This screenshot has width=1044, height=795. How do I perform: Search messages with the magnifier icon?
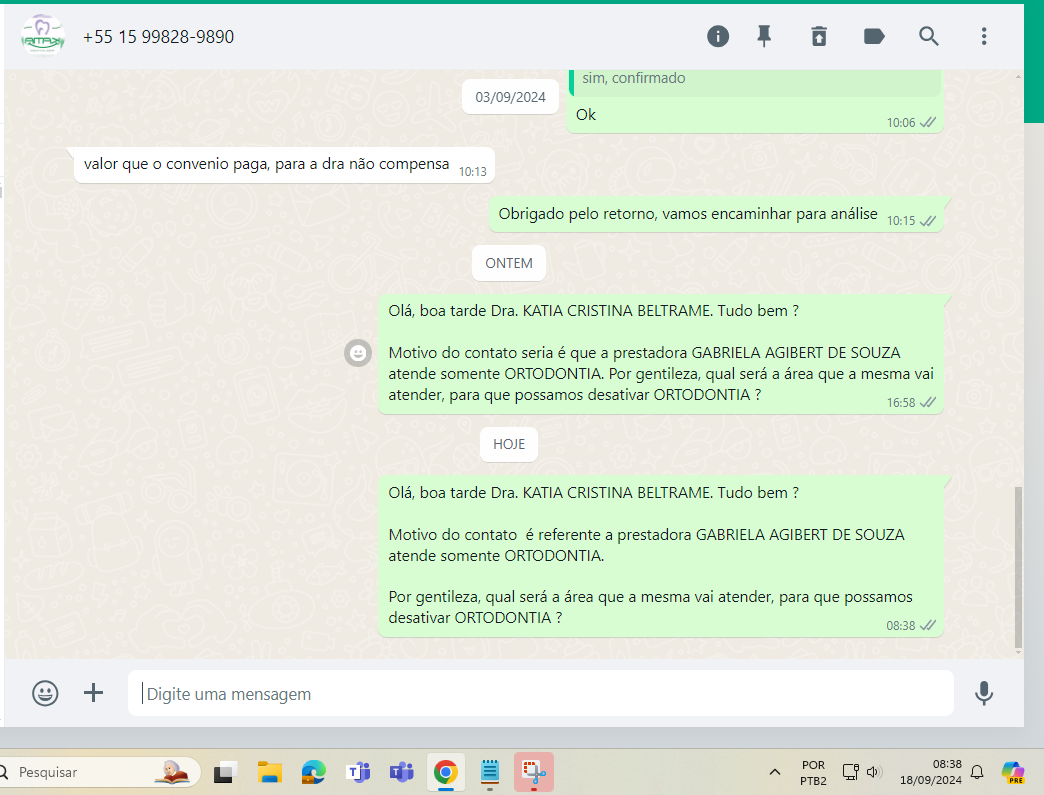pyautogui.click(x=929, y=36)
